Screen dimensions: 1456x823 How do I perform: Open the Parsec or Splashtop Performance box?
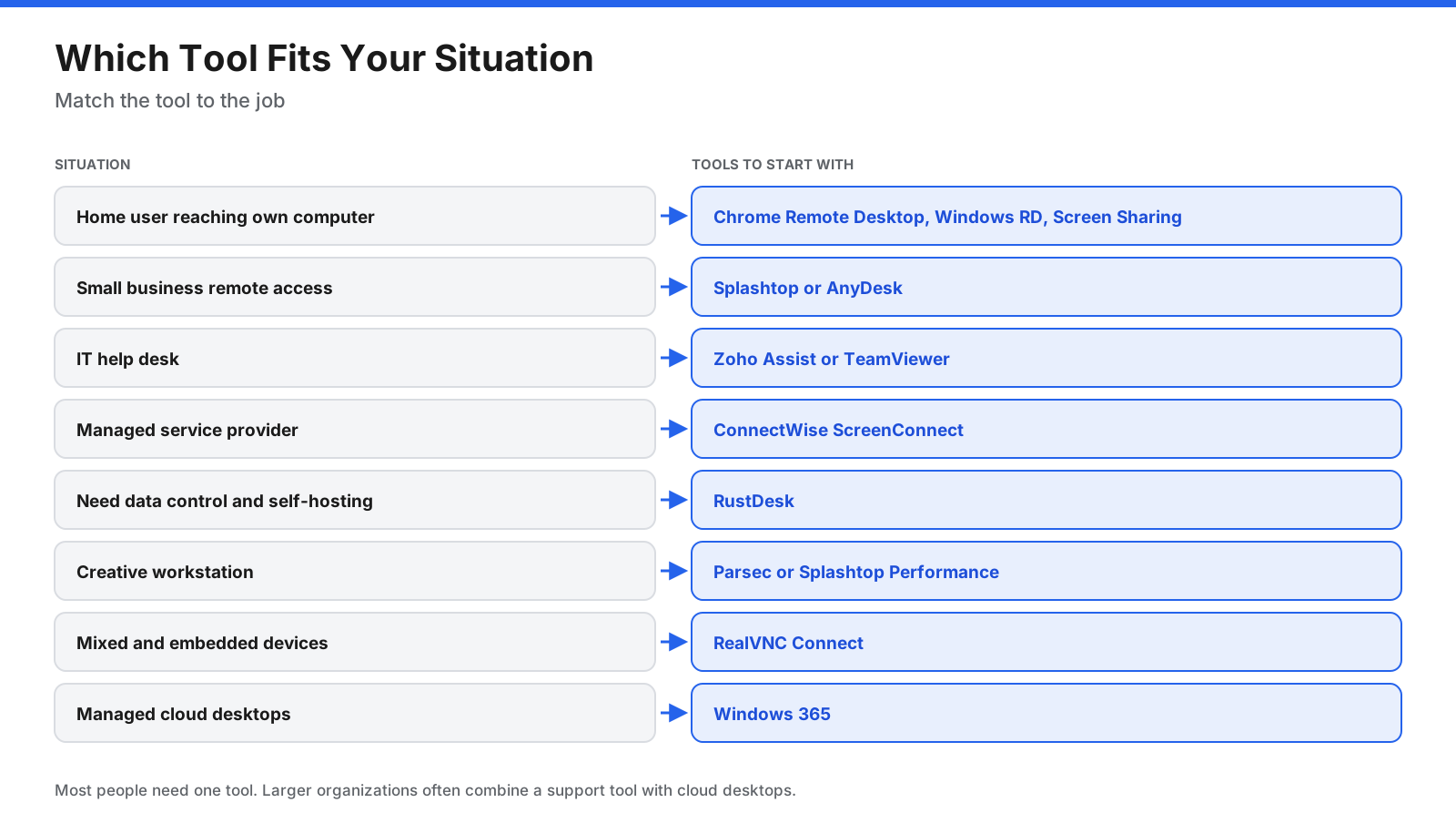coord(1046,571)
